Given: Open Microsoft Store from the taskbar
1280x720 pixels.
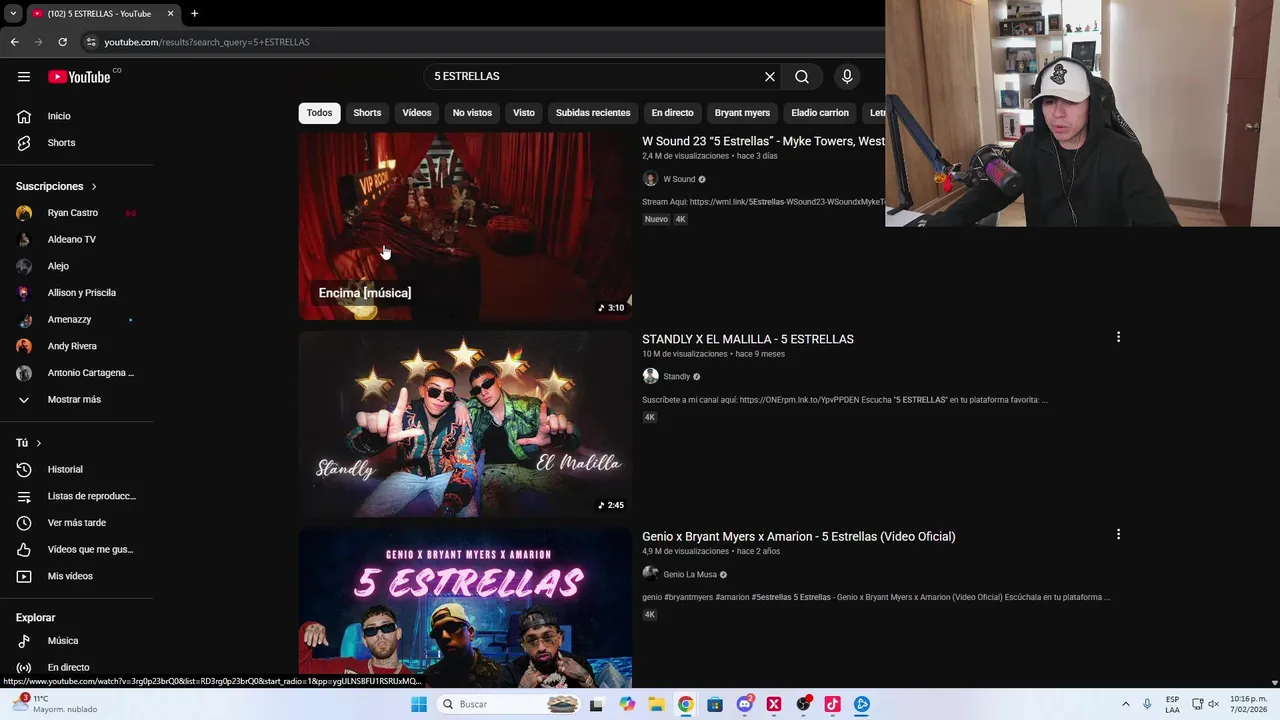Looking at the screenshot, I should [715, 704].
